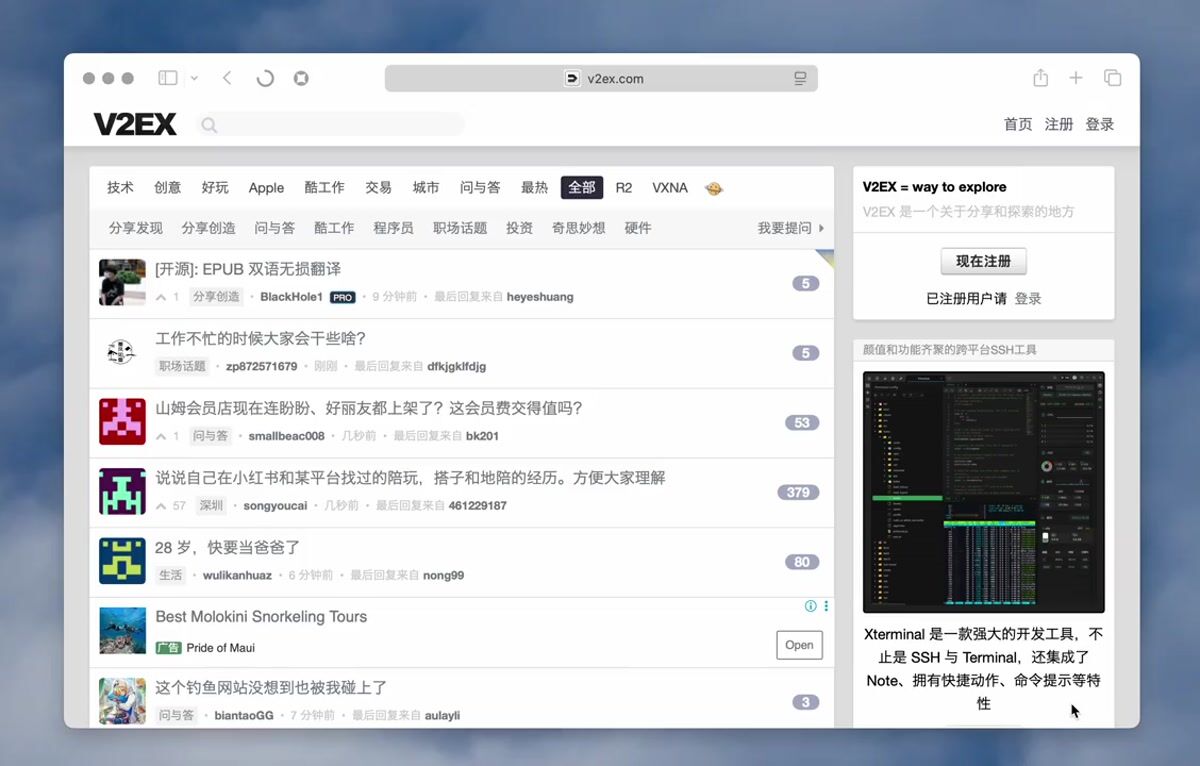Image resolution: width=1200 pixels, height=766 pixels.
Task: Click the 生活 node tag
Action: [x=171, y=575]
